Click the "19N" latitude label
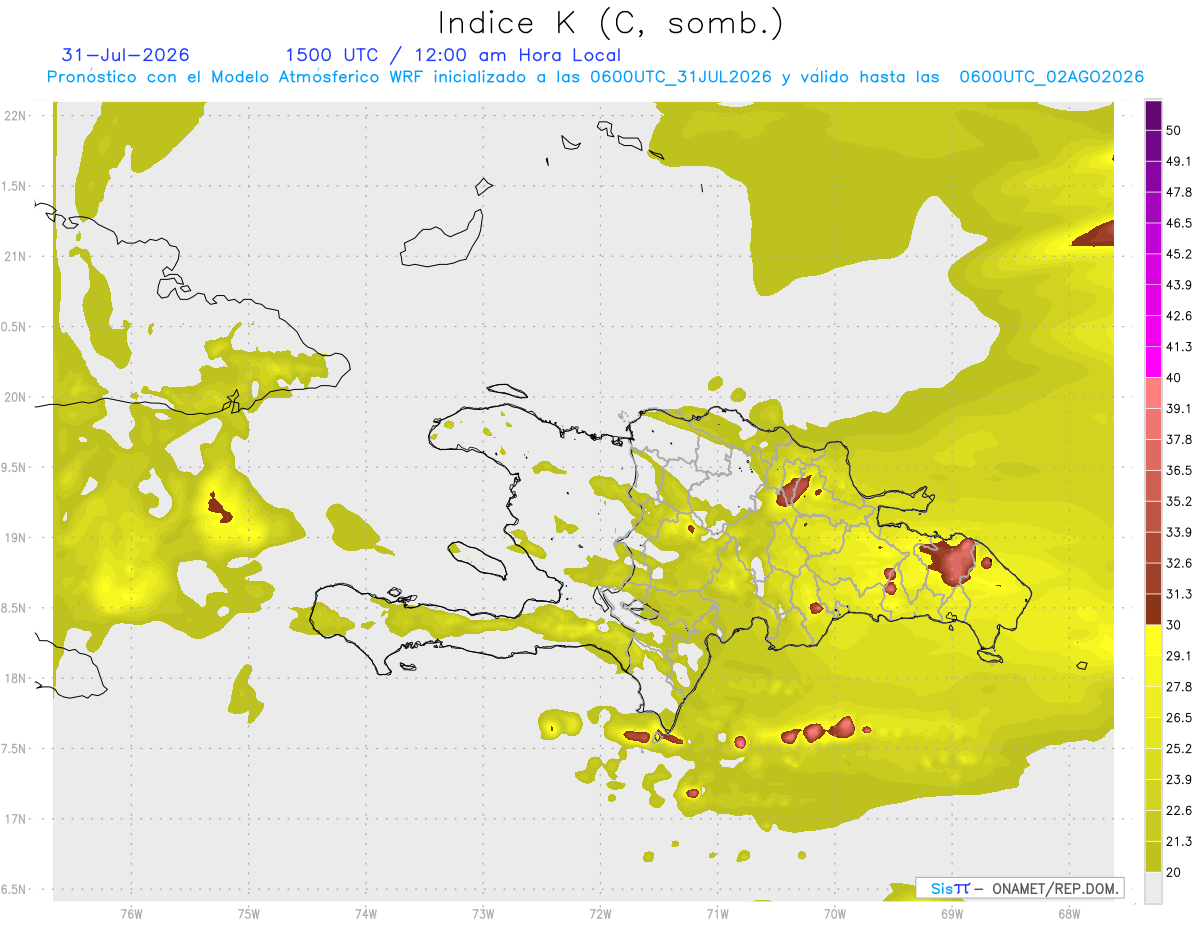This screenshot has width=1200, height=927. coord(17,538)
